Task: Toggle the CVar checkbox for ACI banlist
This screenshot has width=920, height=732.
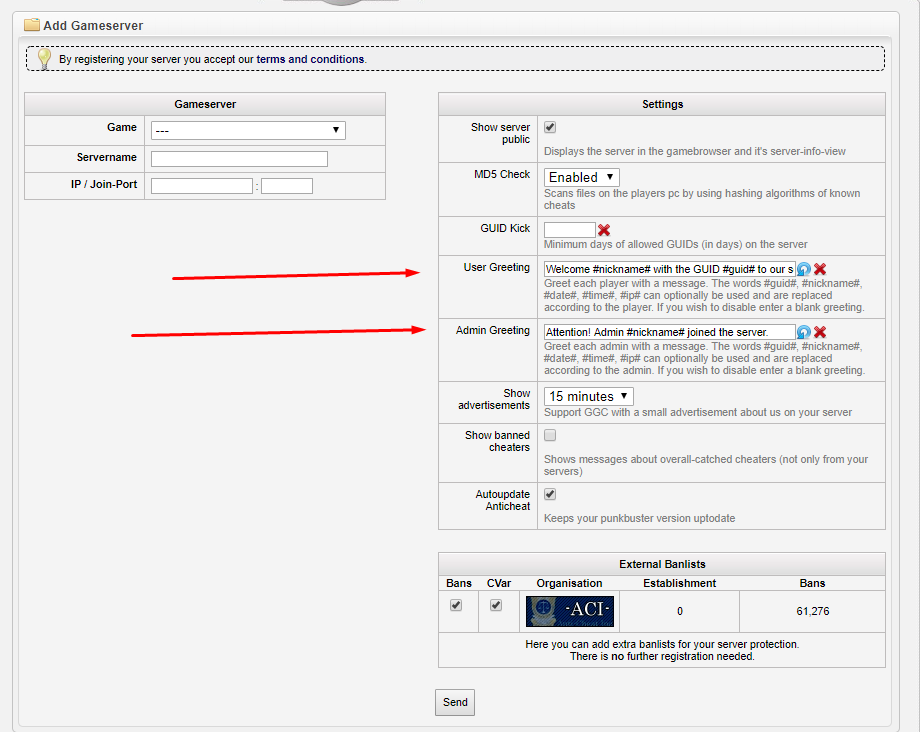Action: click(x=496, y=605)
